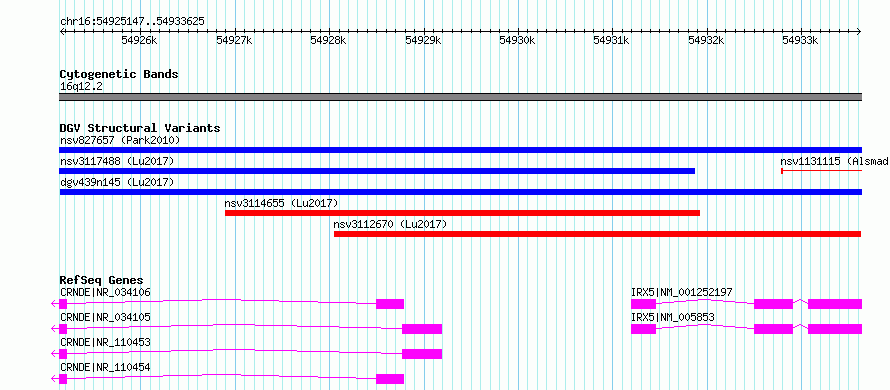Click the nsv3112670 (Lu2017) red bar
Viewport: 890px width, 390px height.
[x=597, y=234]
